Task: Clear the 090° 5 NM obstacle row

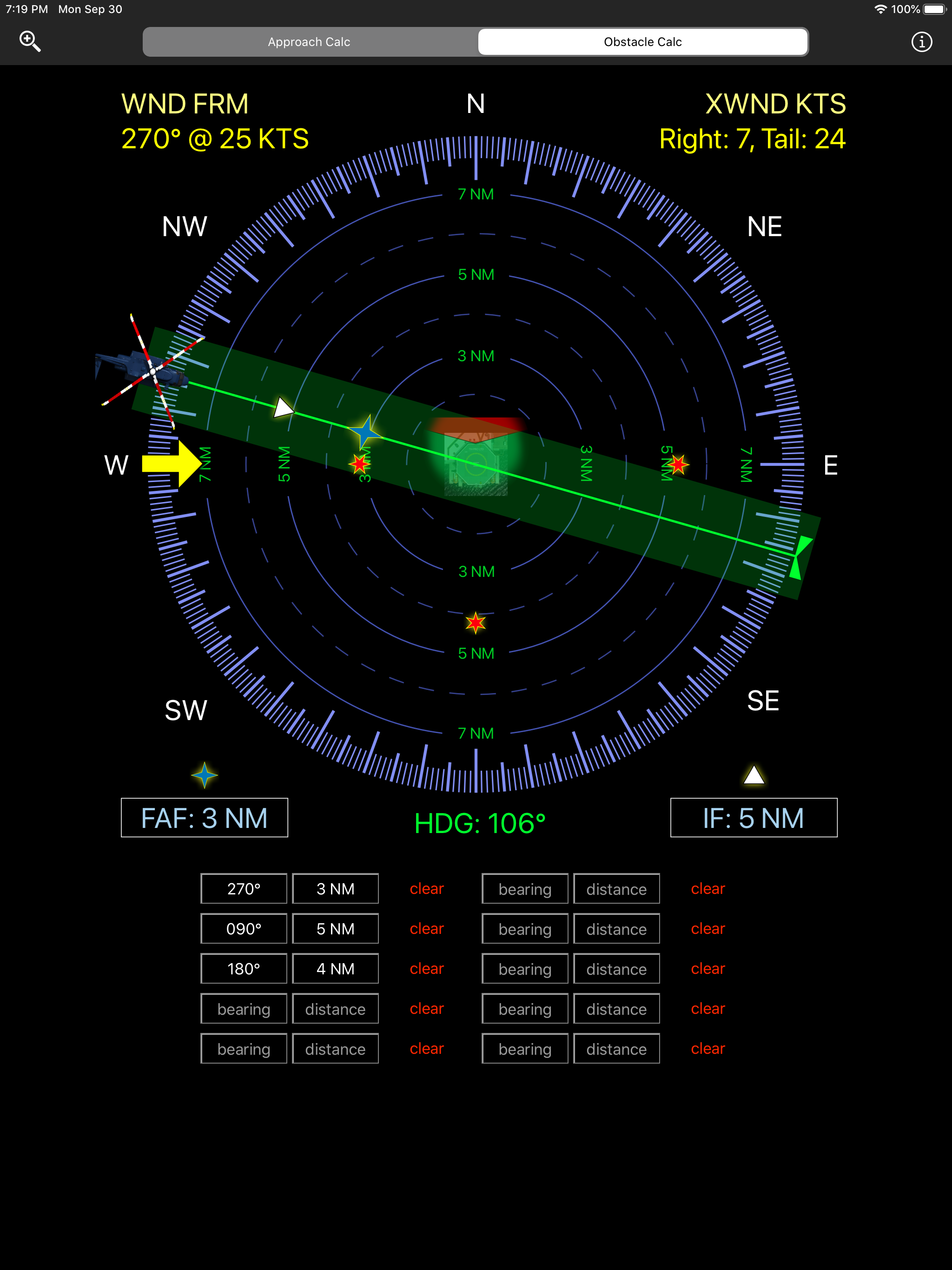Action: (x=427, y=928)
